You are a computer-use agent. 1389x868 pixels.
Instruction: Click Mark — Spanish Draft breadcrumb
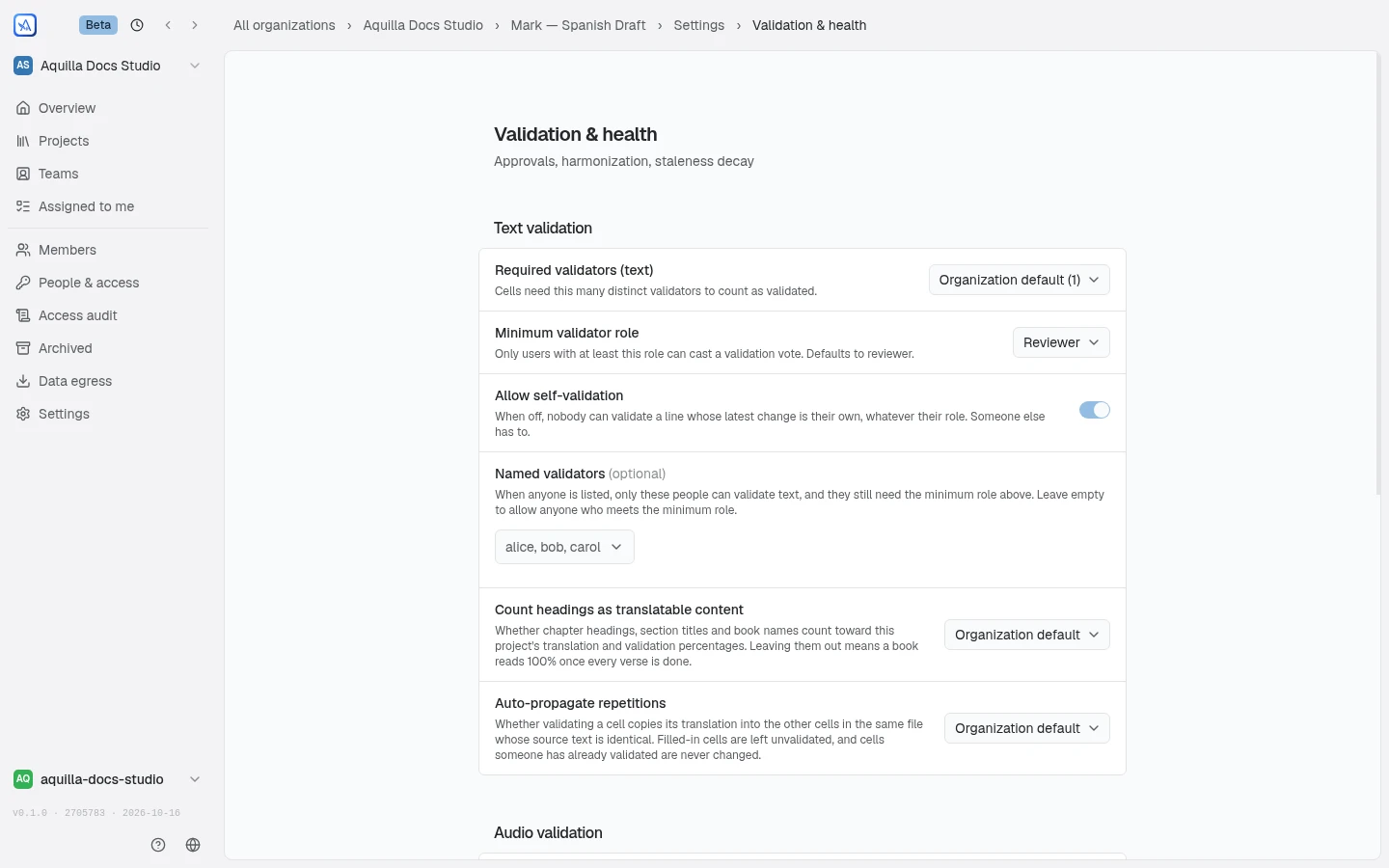click(579, 25)
